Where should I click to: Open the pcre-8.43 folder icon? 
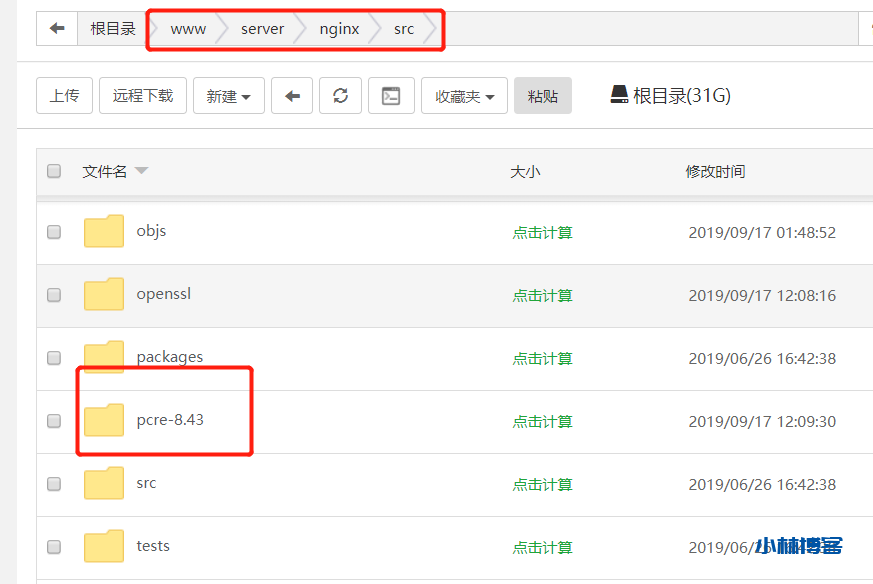coord(104,420)
